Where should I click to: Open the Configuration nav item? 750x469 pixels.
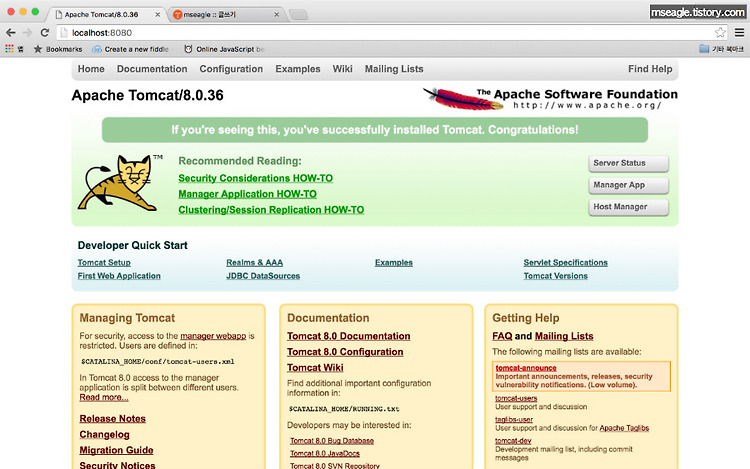[231, 69]
